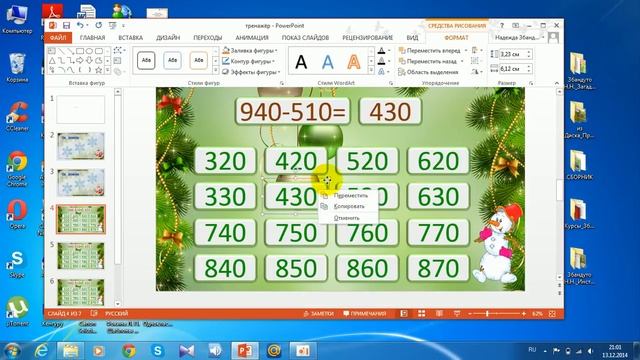Viewport: 640px width, 360px height.
Task: Switch to Normal view icon
Action: point(404,313)
